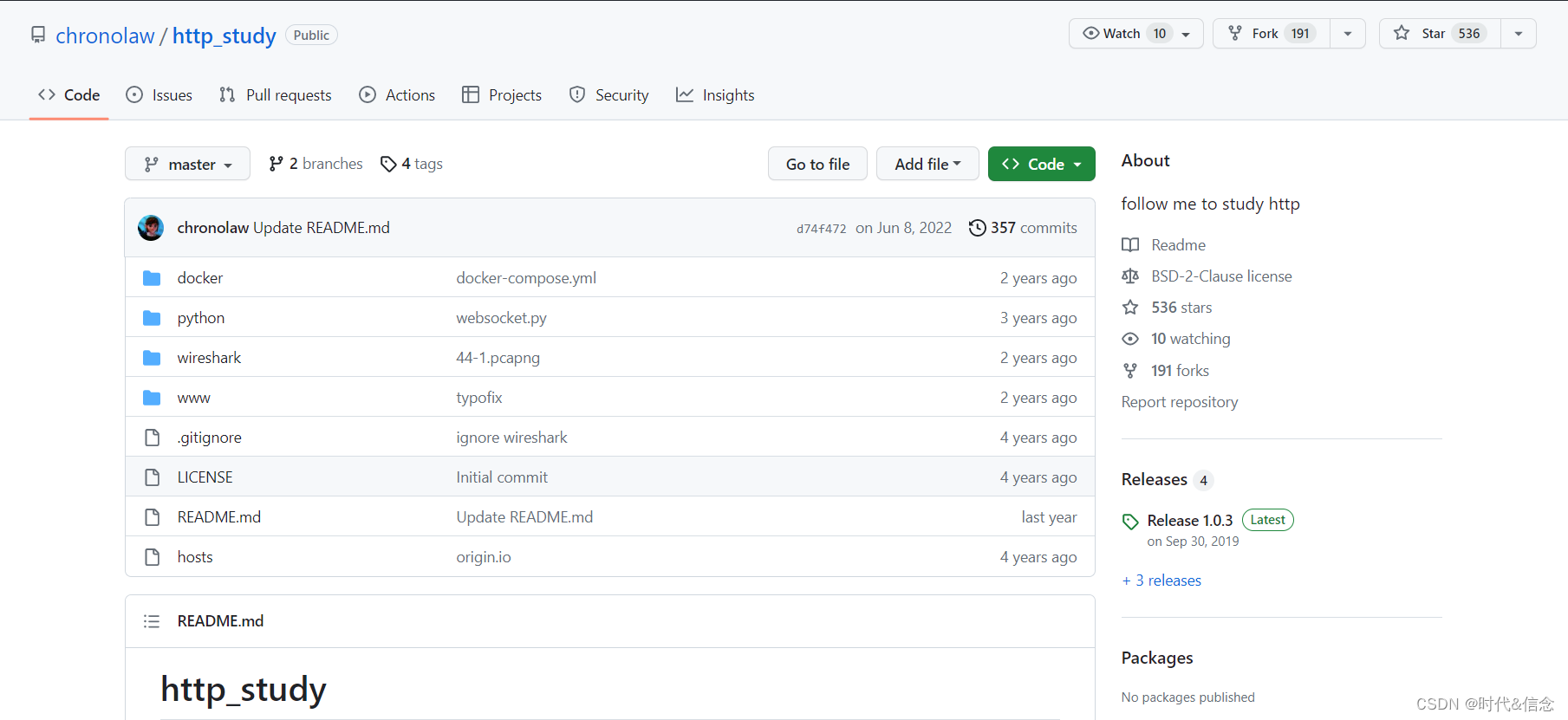Open the Watch notifications dropdown
The height and width of the screenshot is (720, 1568).
point(1136,34)
